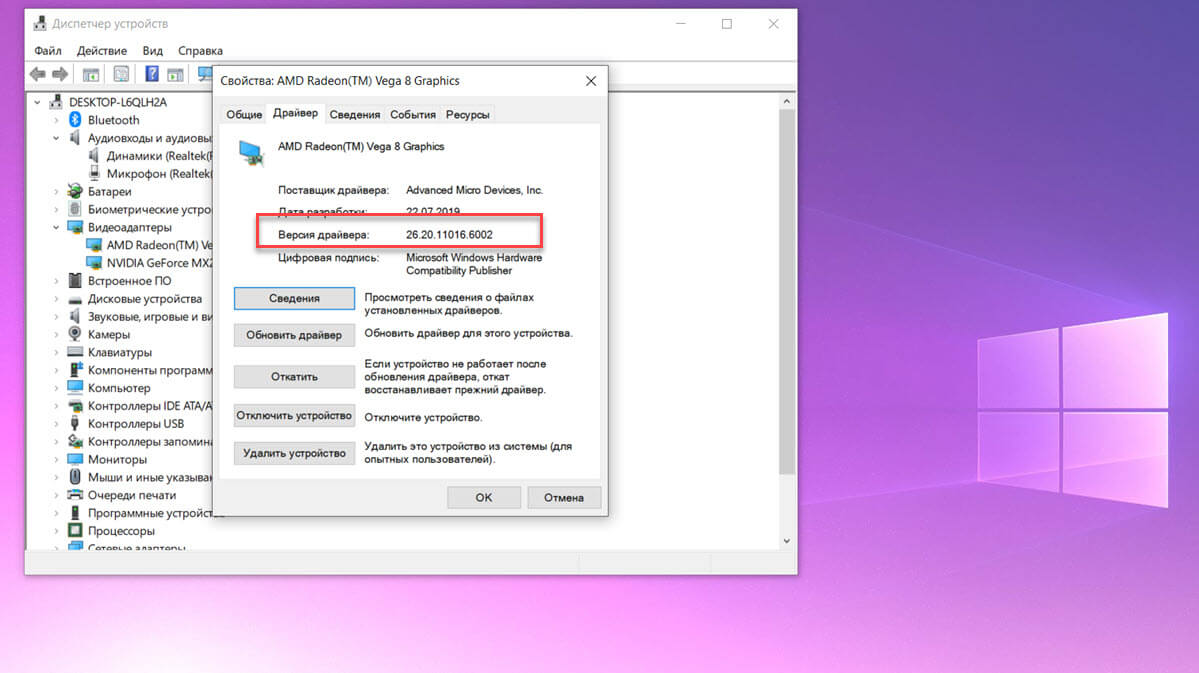
Task: Collapse the DESKTOP-L6QLH2A root node
Action: 37,102
